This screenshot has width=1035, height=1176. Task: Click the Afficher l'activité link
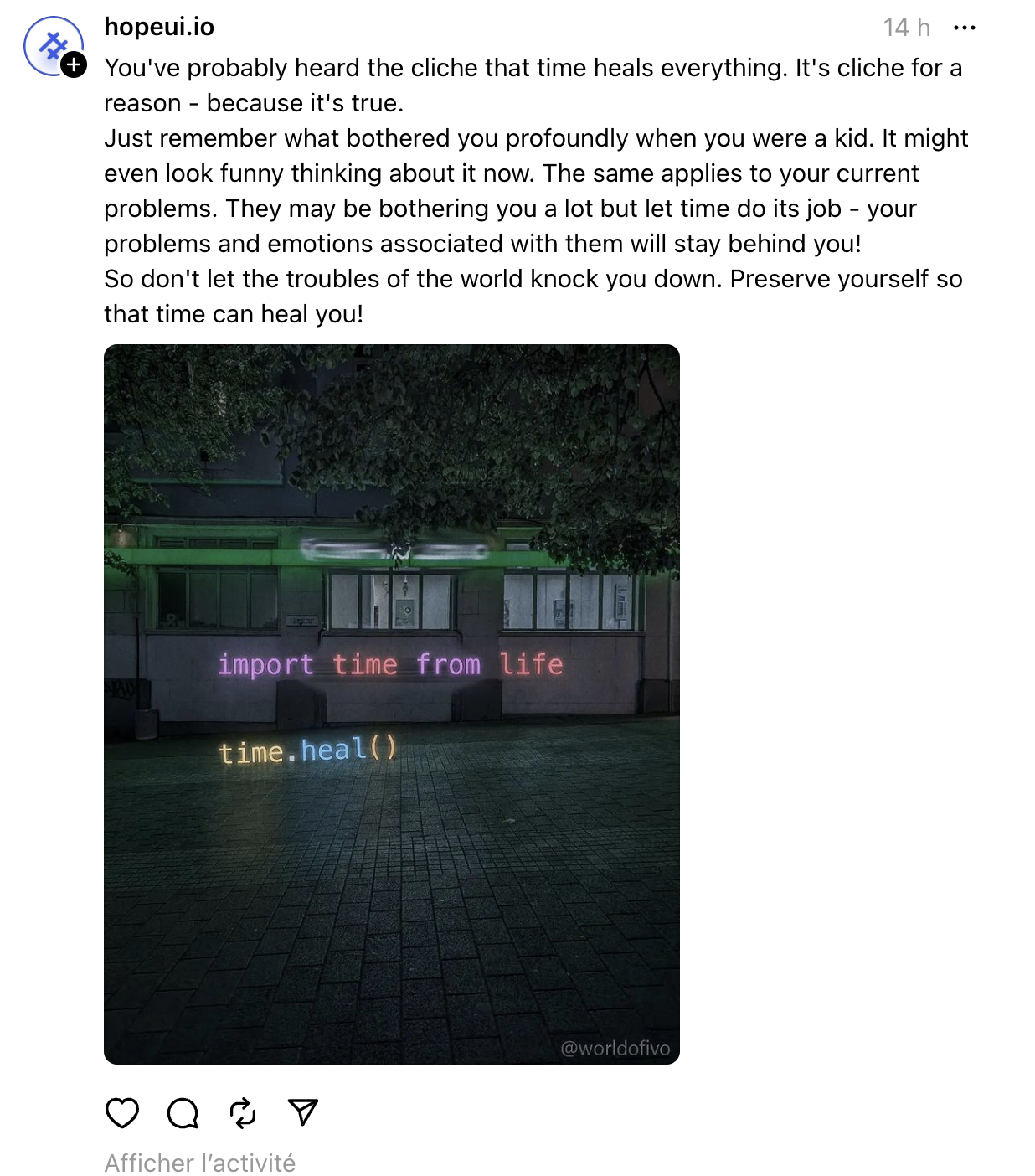[200, 1163]
